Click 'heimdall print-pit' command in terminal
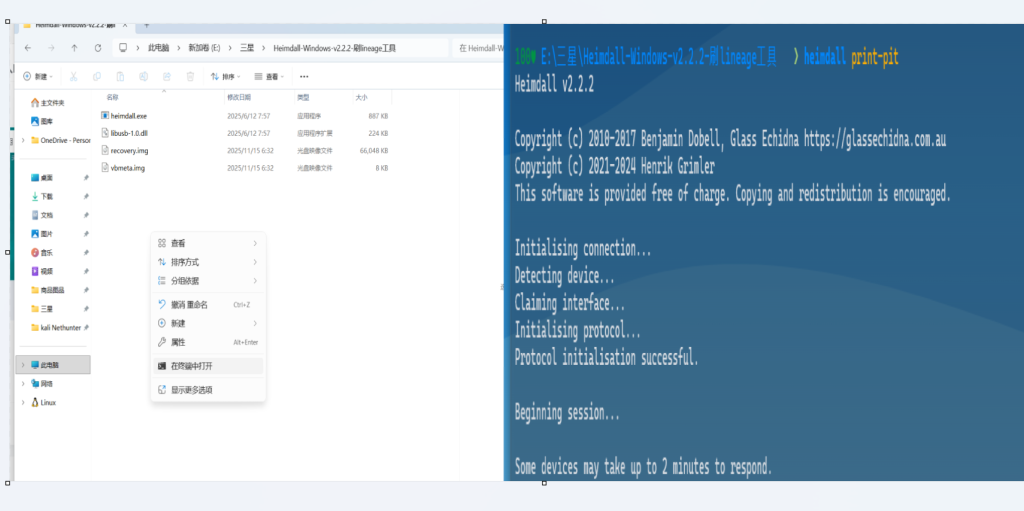 click(852, 58)
